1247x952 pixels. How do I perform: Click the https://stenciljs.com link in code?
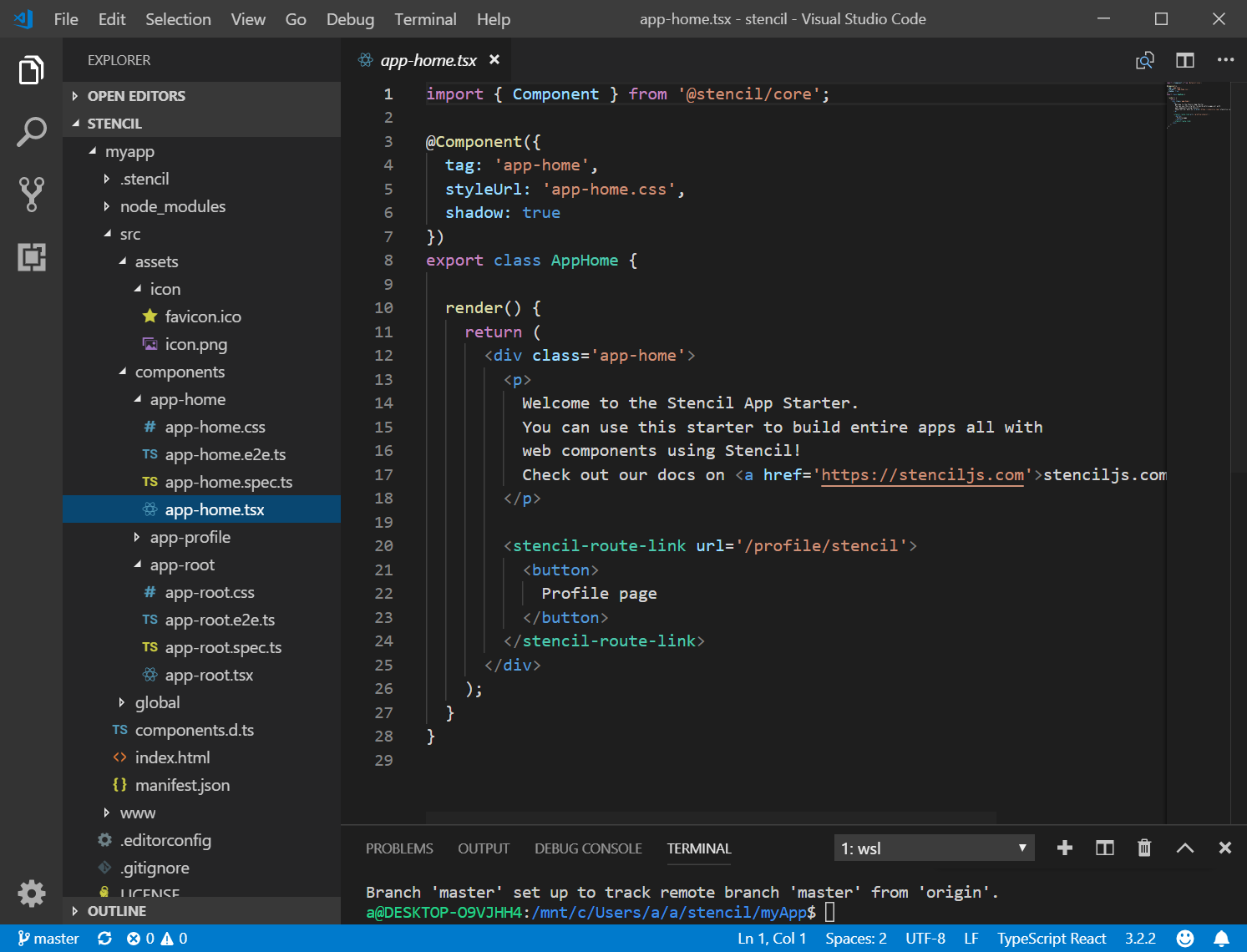pos(922,475)
